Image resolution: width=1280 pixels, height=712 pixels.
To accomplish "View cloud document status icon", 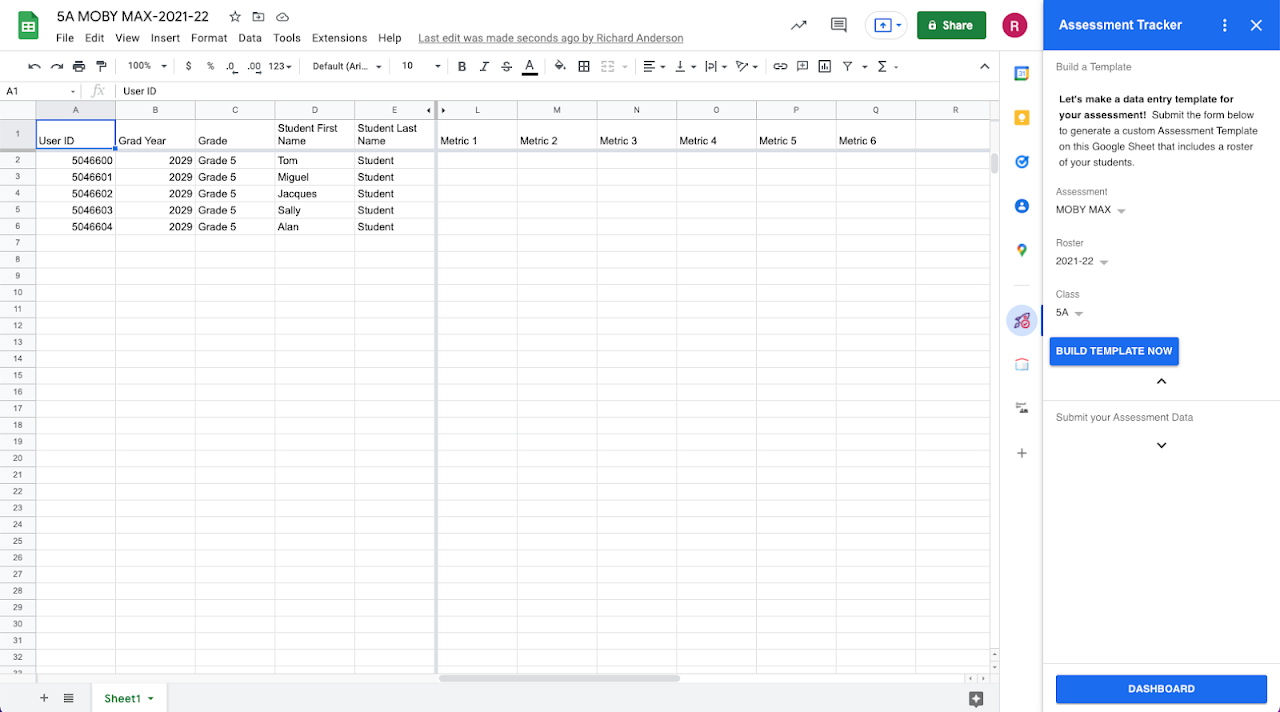I will [x=283, y=17].
